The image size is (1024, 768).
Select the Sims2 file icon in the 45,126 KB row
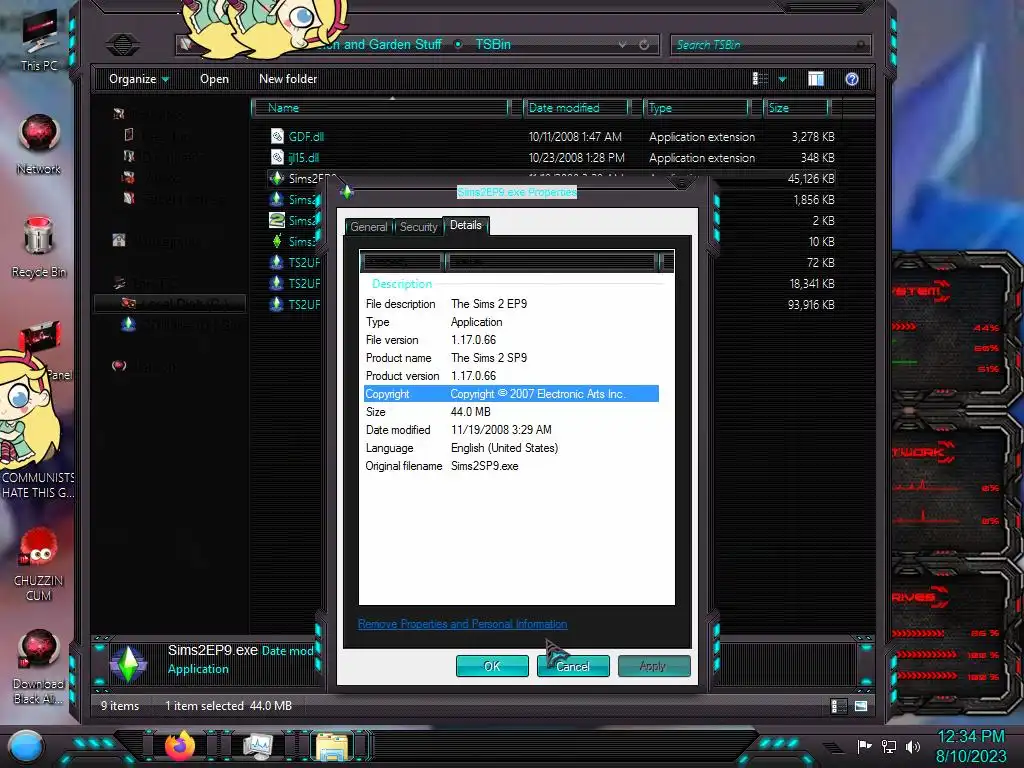click(x=277, y=178)
